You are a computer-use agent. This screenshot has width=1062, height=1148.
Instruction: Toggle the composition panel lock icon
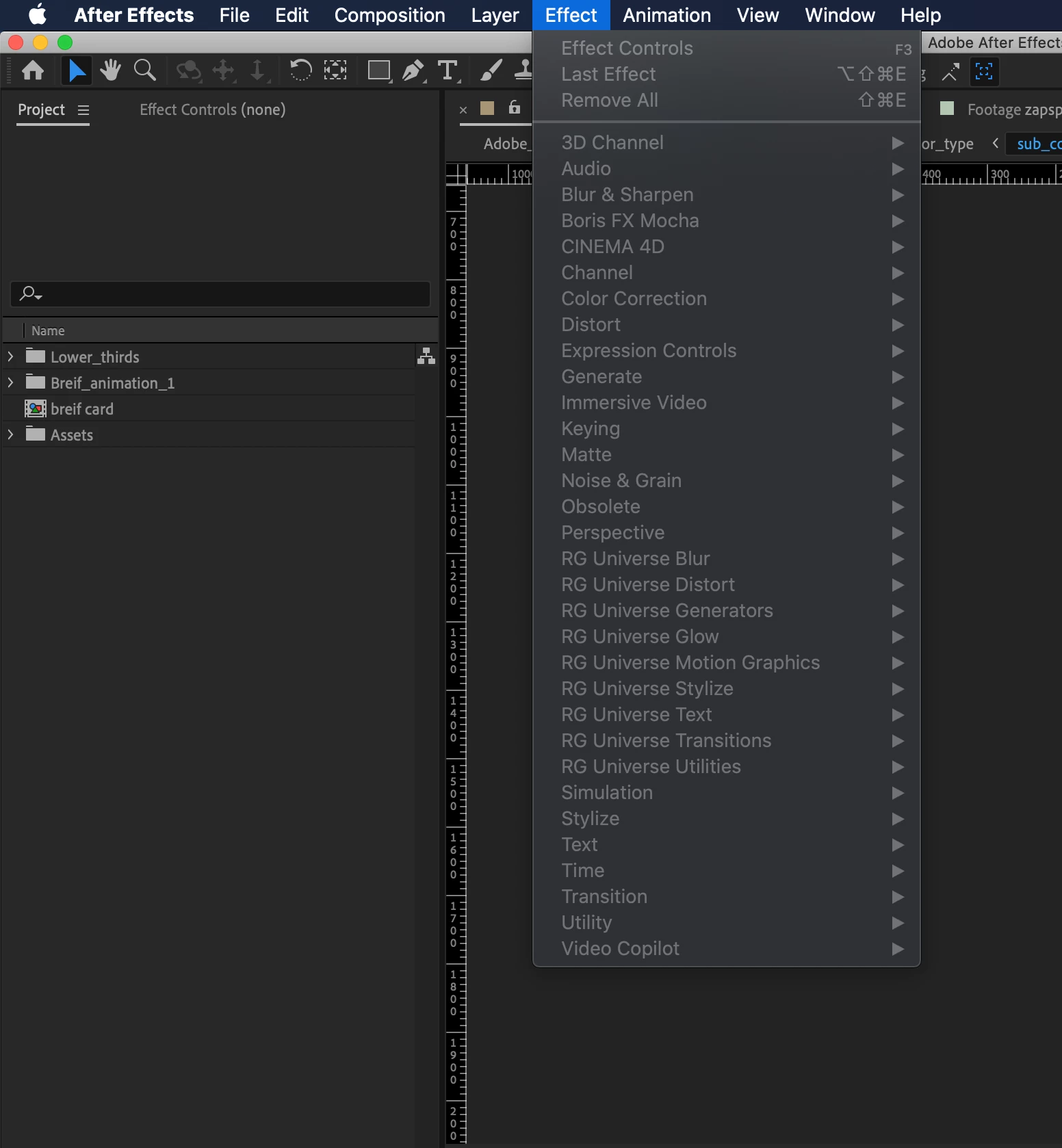tap(515, 107)
